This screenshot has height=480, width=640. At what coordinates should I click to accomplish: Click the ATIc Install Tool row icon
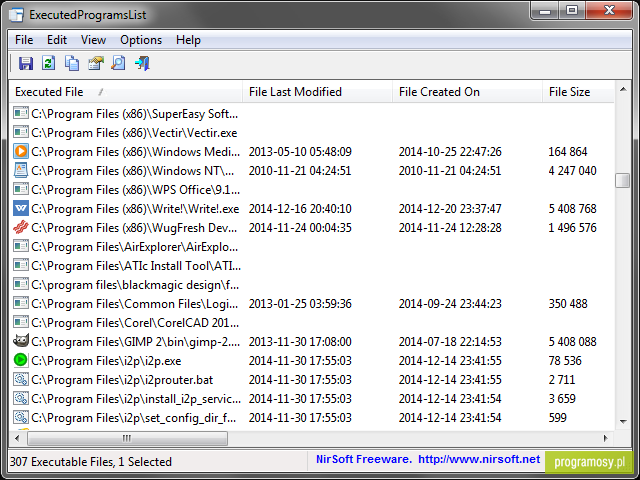pyautogui.click(x=20, y=265)
